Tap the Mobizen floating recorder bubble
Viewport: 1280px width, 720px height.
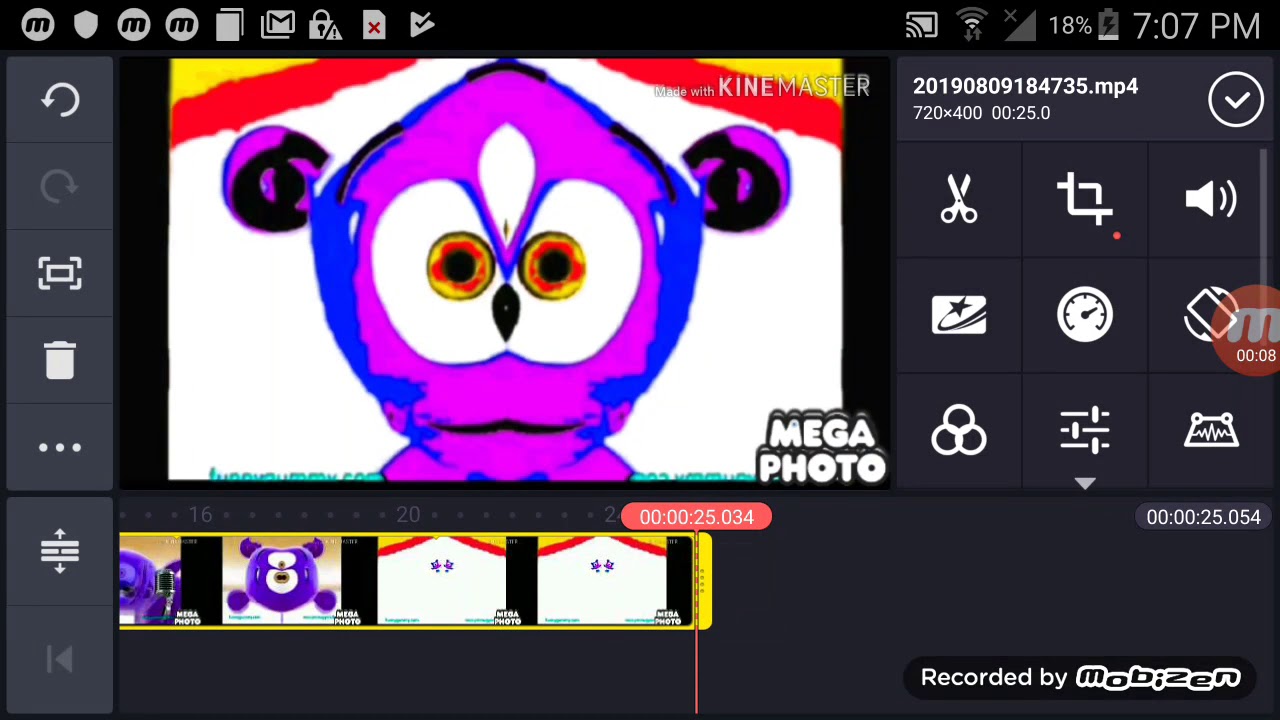point(1254,330)
